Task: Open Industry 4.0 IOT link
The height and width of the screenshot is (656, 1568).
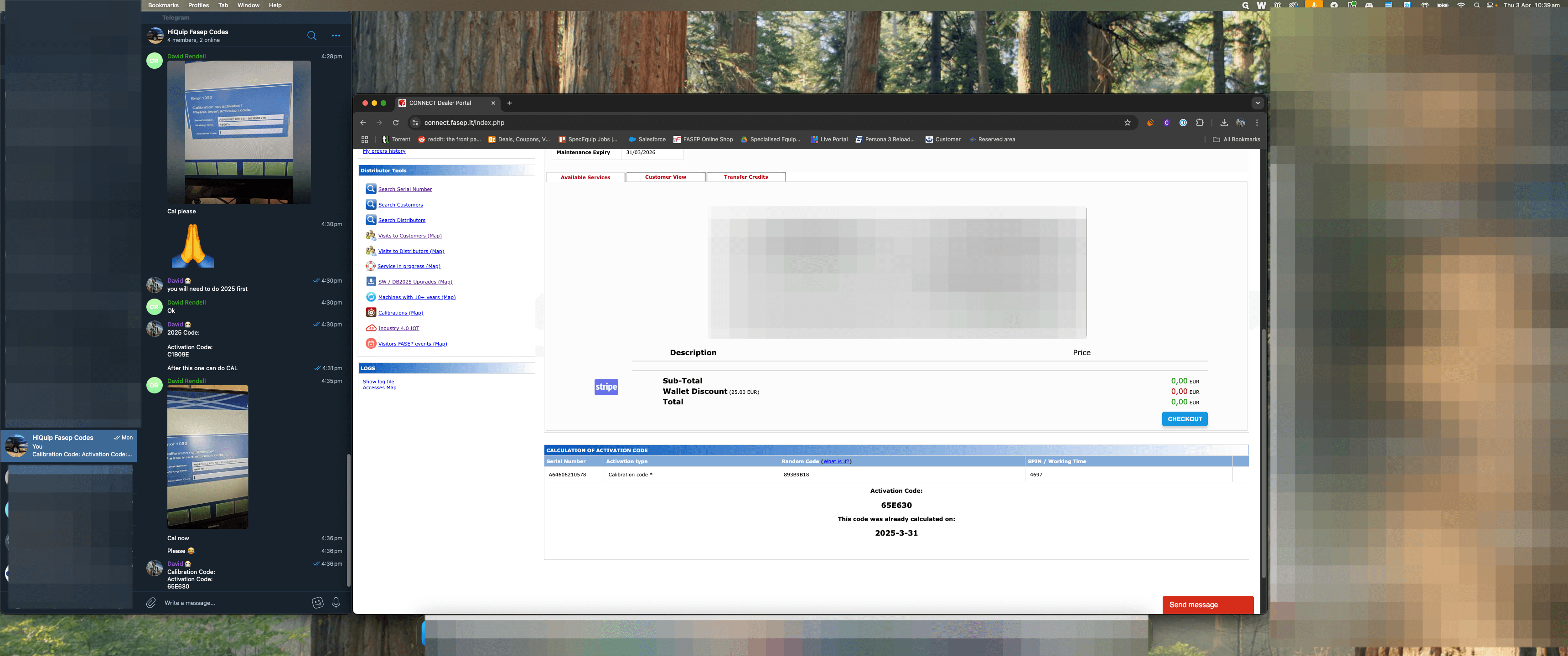Action: click(x=398, y=328)
